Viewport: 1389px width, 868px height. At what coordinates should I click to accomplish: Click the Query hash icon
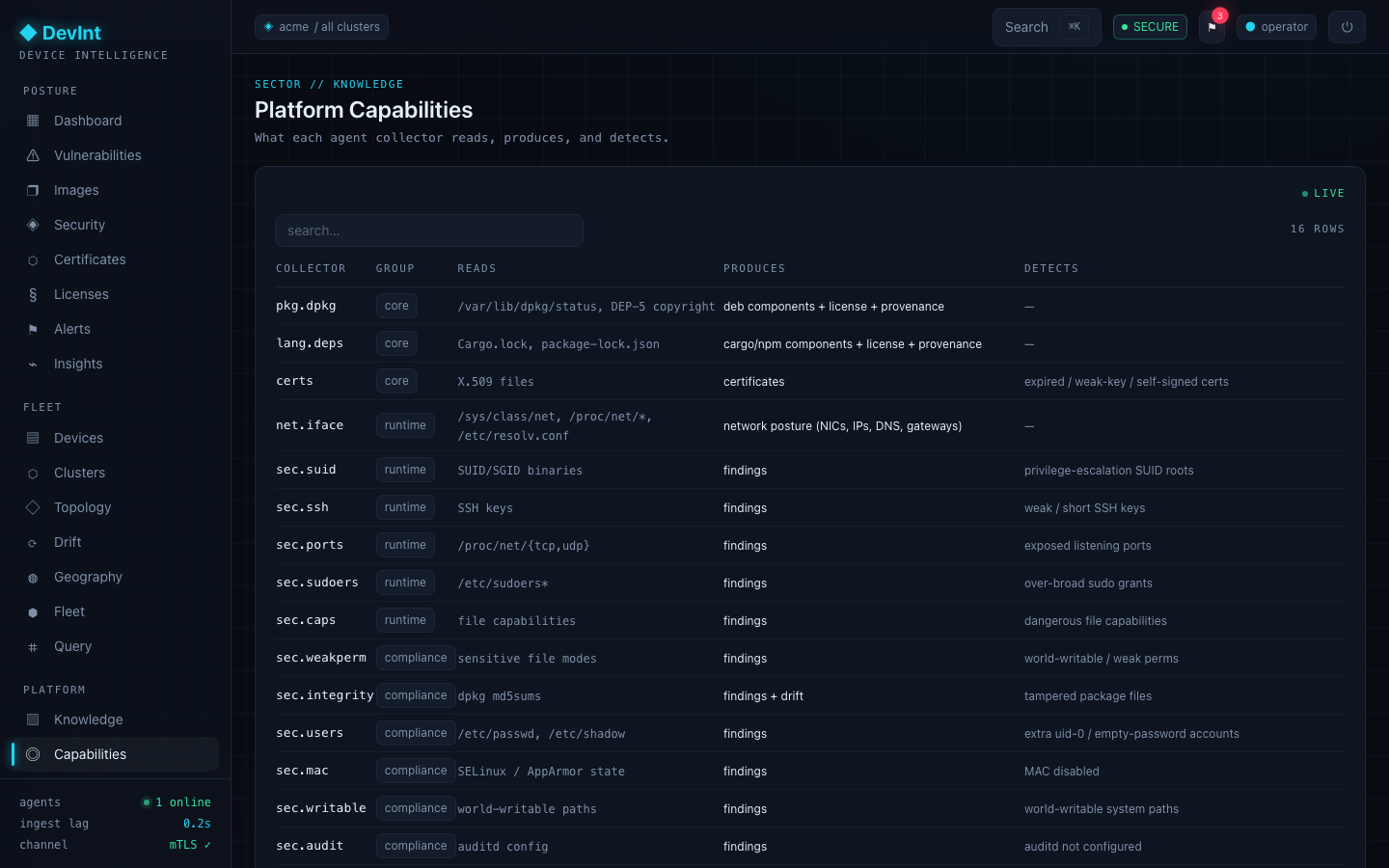pyautogui.click(x=33, y=646)
